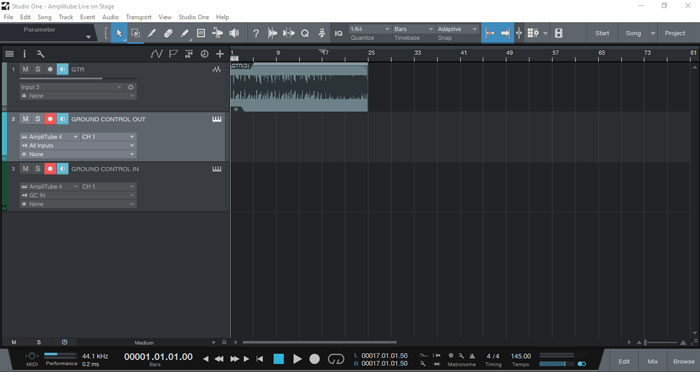Image resolution: width=700 pixels, height=372 pixels.
Task: Record-arm the GTR track
Action: click(x=50, y=69)
